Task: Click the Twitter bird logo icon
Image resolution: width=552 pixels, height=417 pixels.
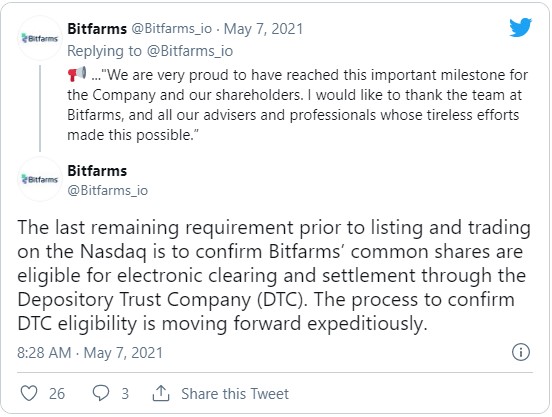Action: (520, 27)
